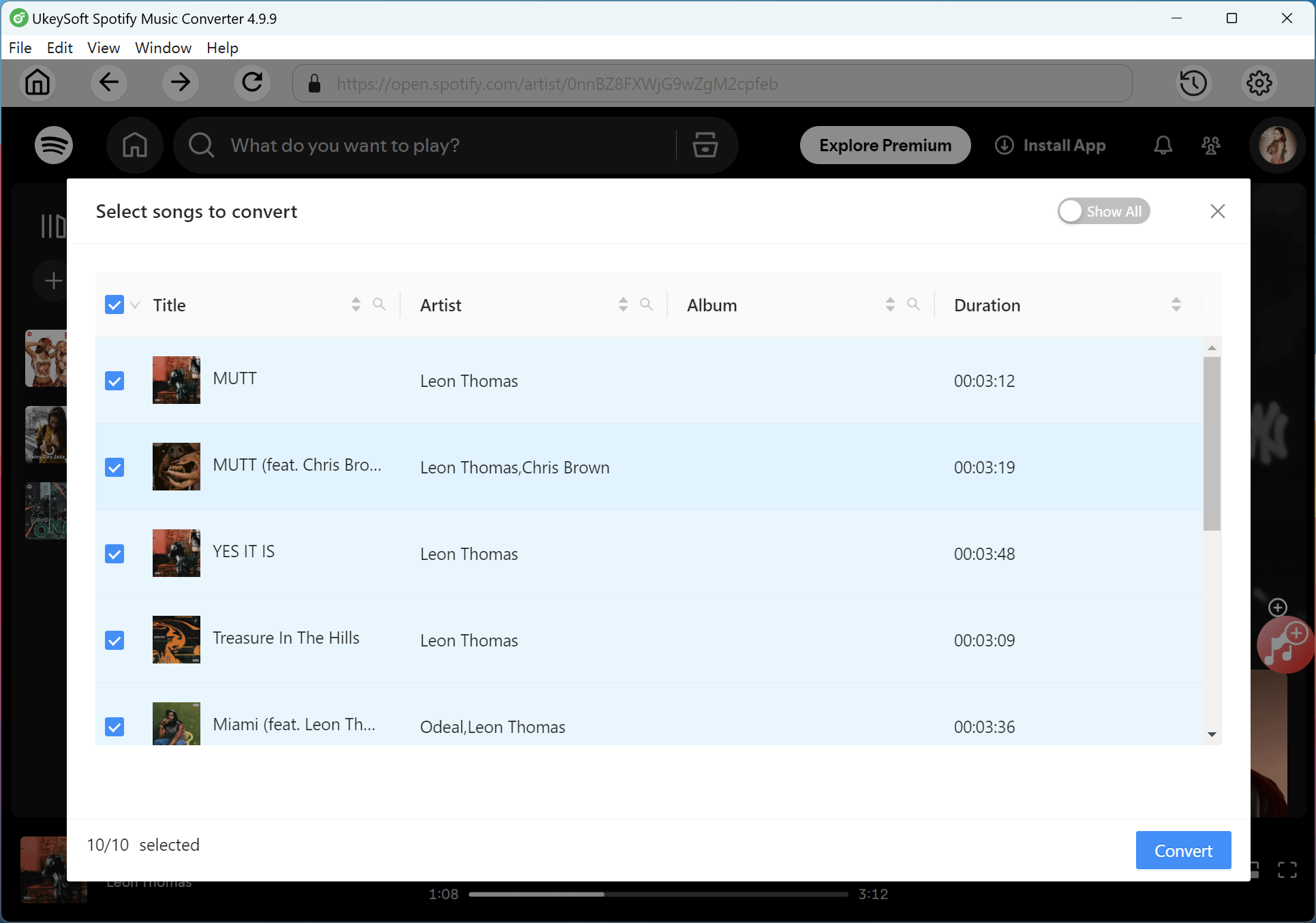Toggle the Show All switch
1316x923 pixels.
click(1103, 211)
